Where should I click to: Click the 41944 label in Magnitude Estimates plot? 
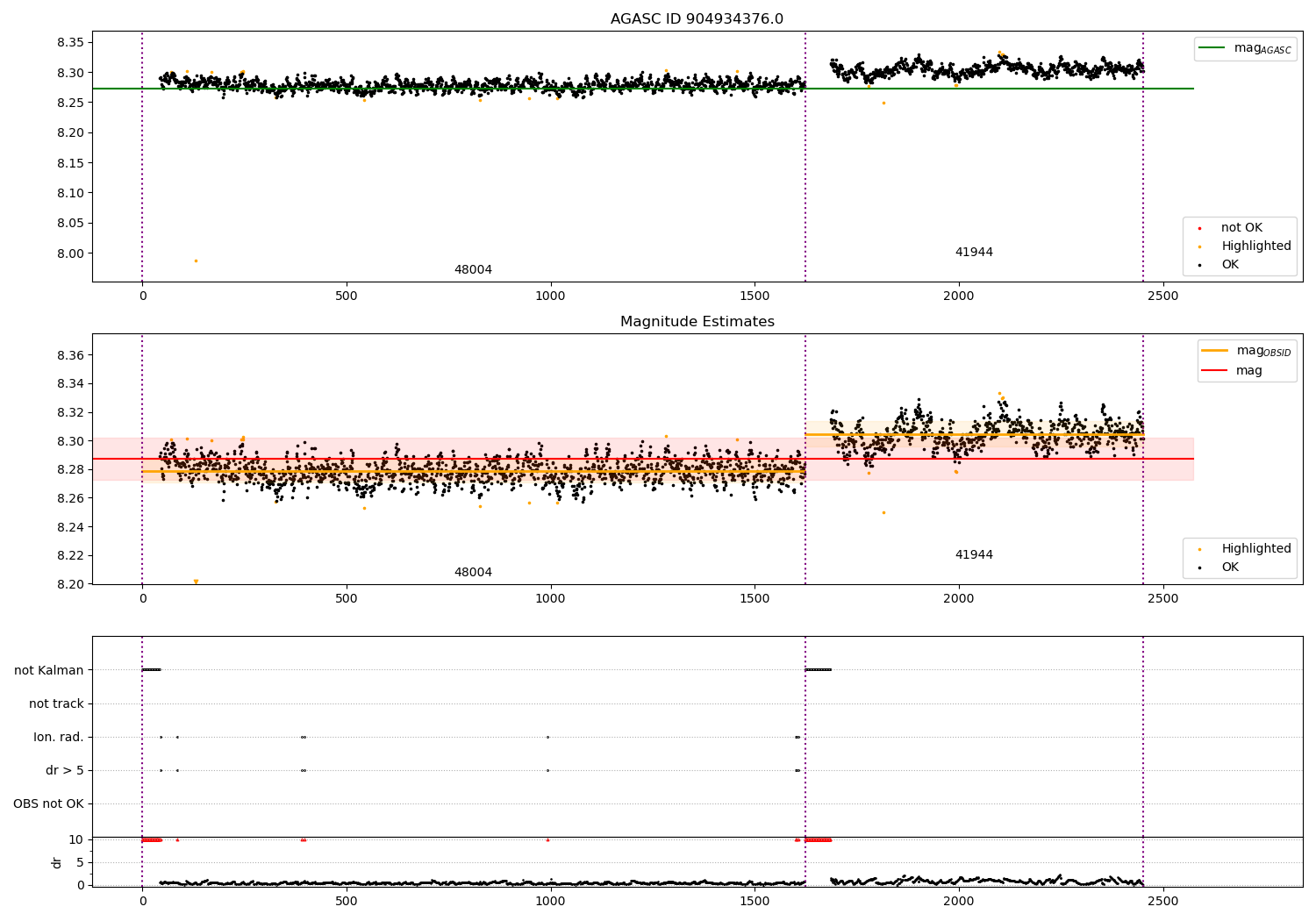click(974, 554)
